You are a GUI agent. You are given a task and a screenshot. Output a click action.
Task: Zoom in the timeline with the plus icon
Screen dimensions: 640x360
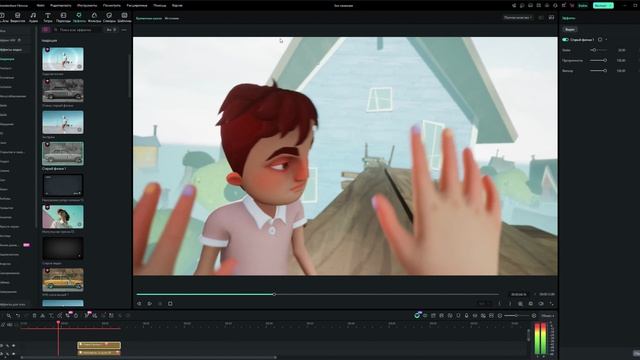(533, 316)
